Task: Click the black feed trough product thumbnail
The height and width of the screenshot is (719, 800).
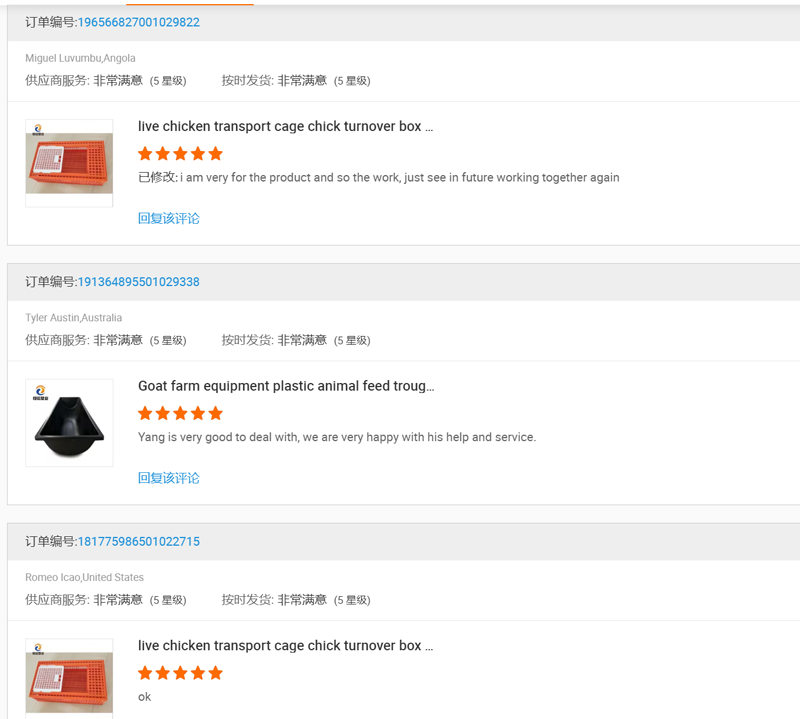Action: (x=69, y=423)
